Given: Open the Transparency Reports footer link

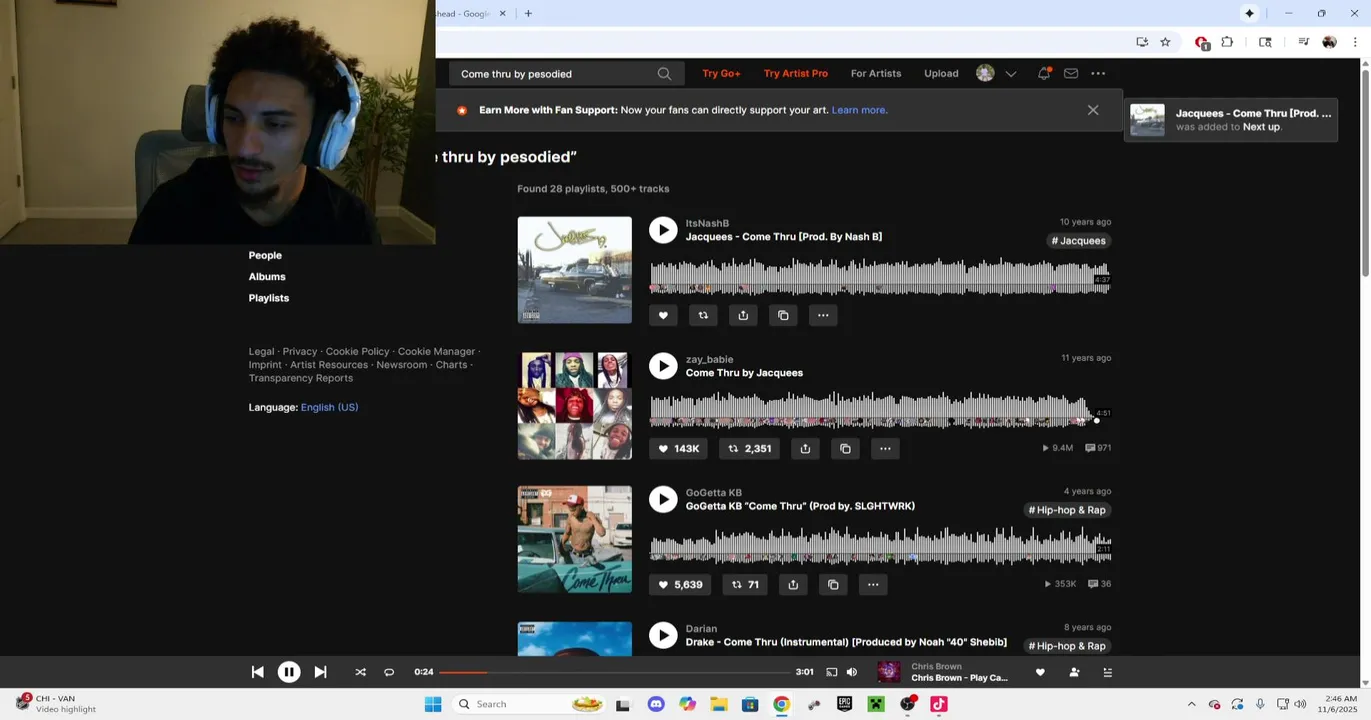Looking at the screenshot, I should click(x=301, y=378).
